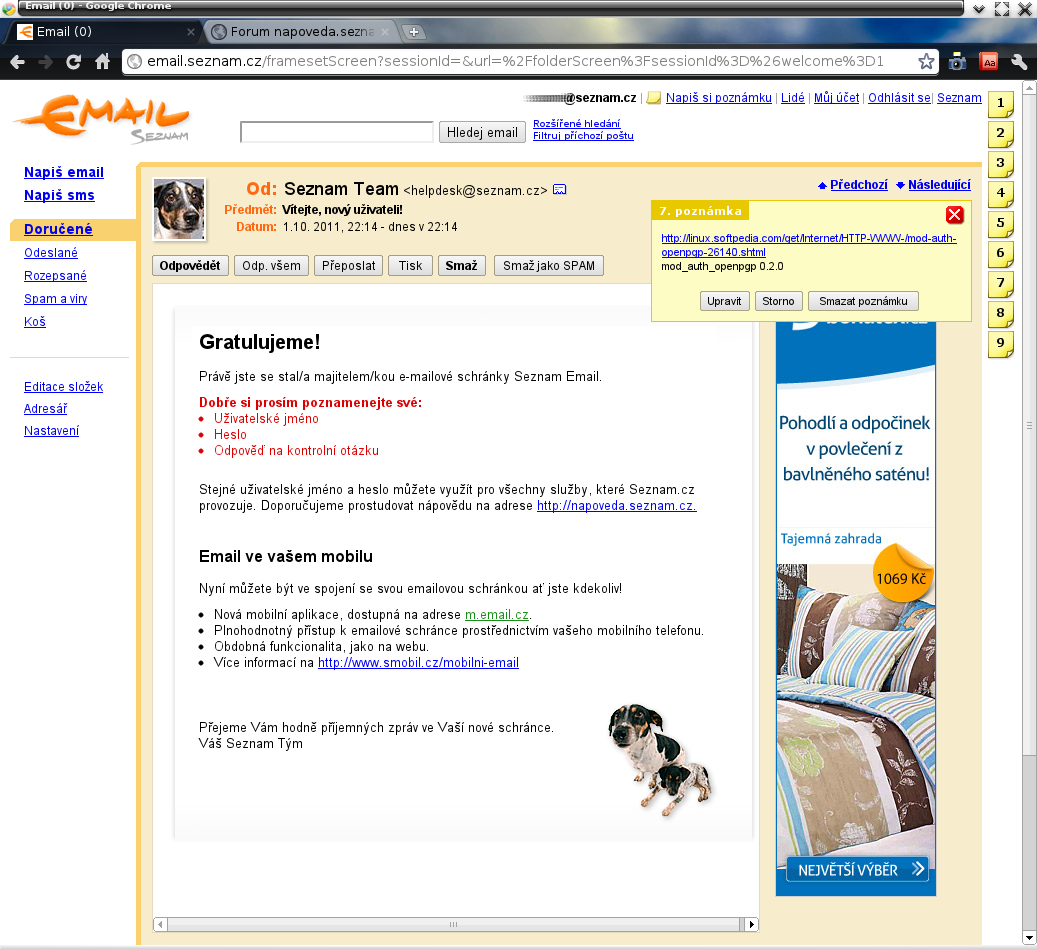Image resolution: width=1037 pixels, height=949 pixels.
Task: Open Filtruj příchozí poštu link
Action: tap(583, 136)
